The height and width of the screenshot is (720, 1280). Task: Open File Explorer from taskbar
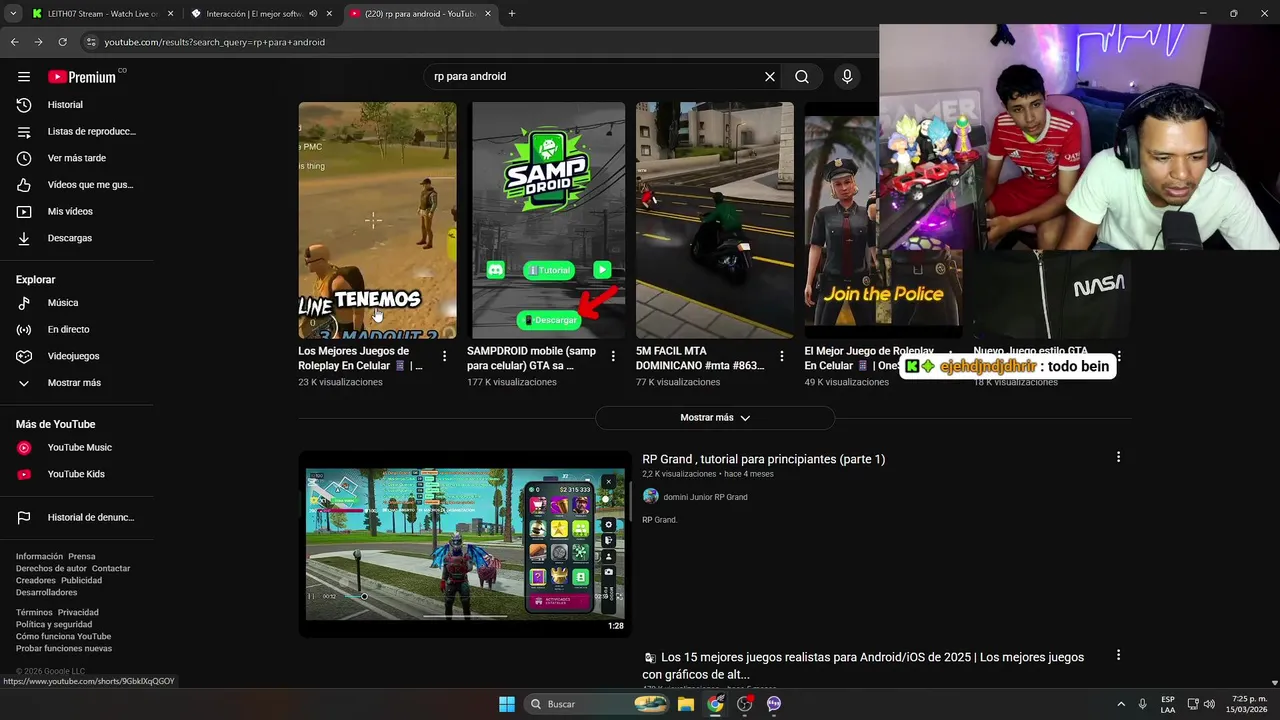[x=686, y=704]
